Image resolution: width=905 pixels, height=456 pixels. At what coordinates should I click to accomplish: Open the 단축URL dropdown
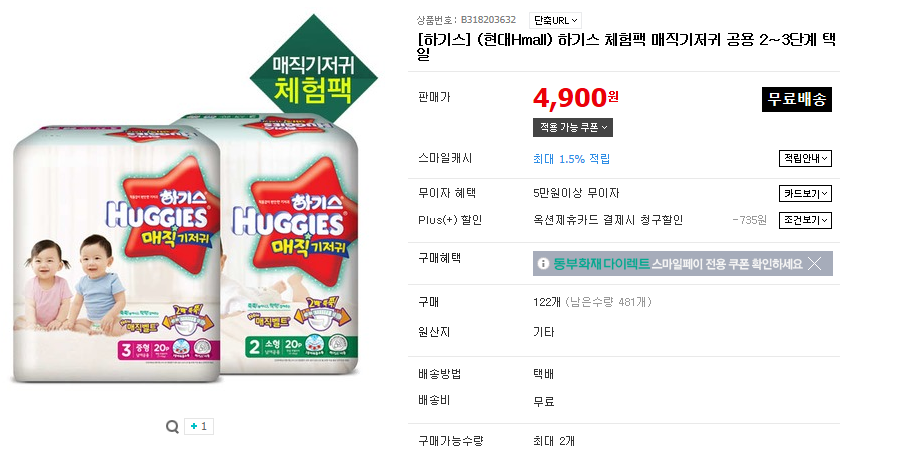point(556,20)
